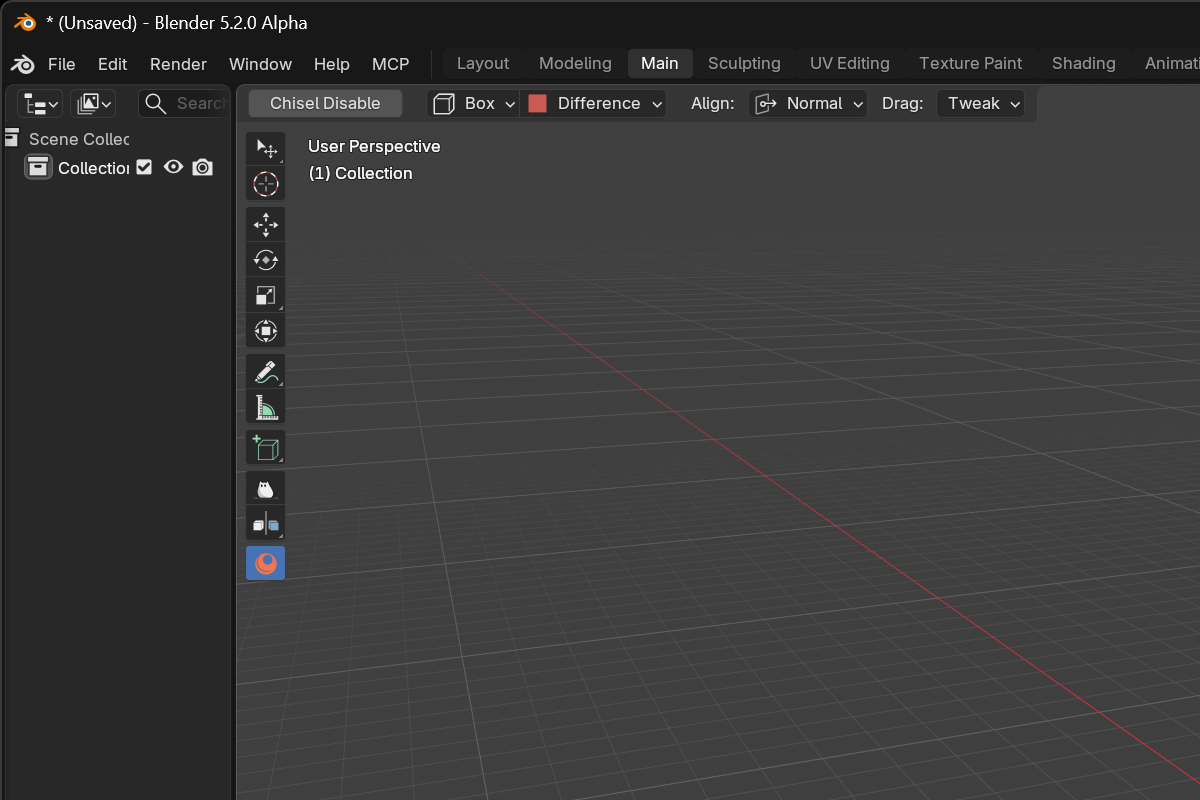Click the Scene Collection icon
Image resolution: width=1200 pixels, height=800 pixels.
pyautogui.click(x=12, y=138)
